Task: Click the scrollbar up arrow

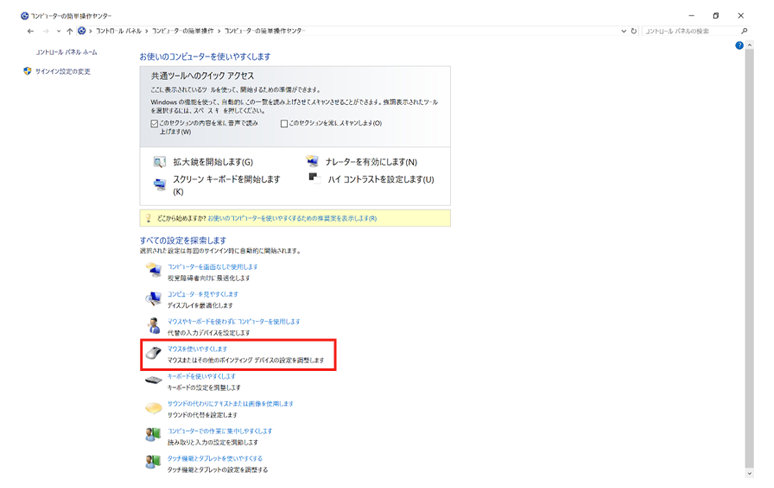Action: [x=749, y=45]
